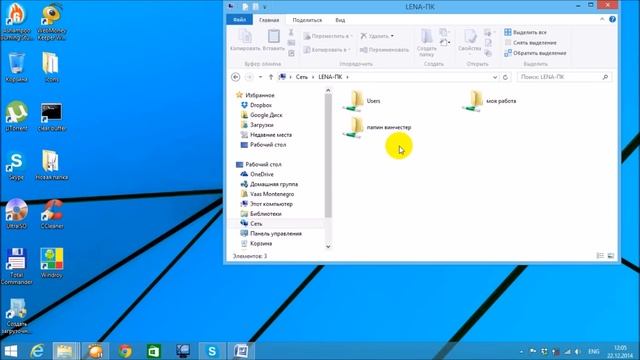Select Сеть in navigation pane

point(251,223)
